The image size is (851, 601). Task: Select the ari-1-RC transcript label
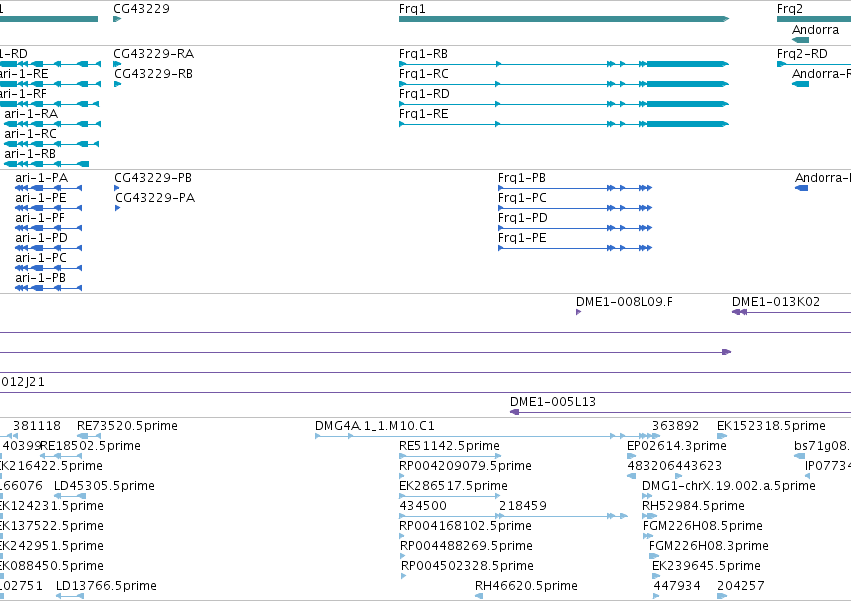[x=30, y=134]
